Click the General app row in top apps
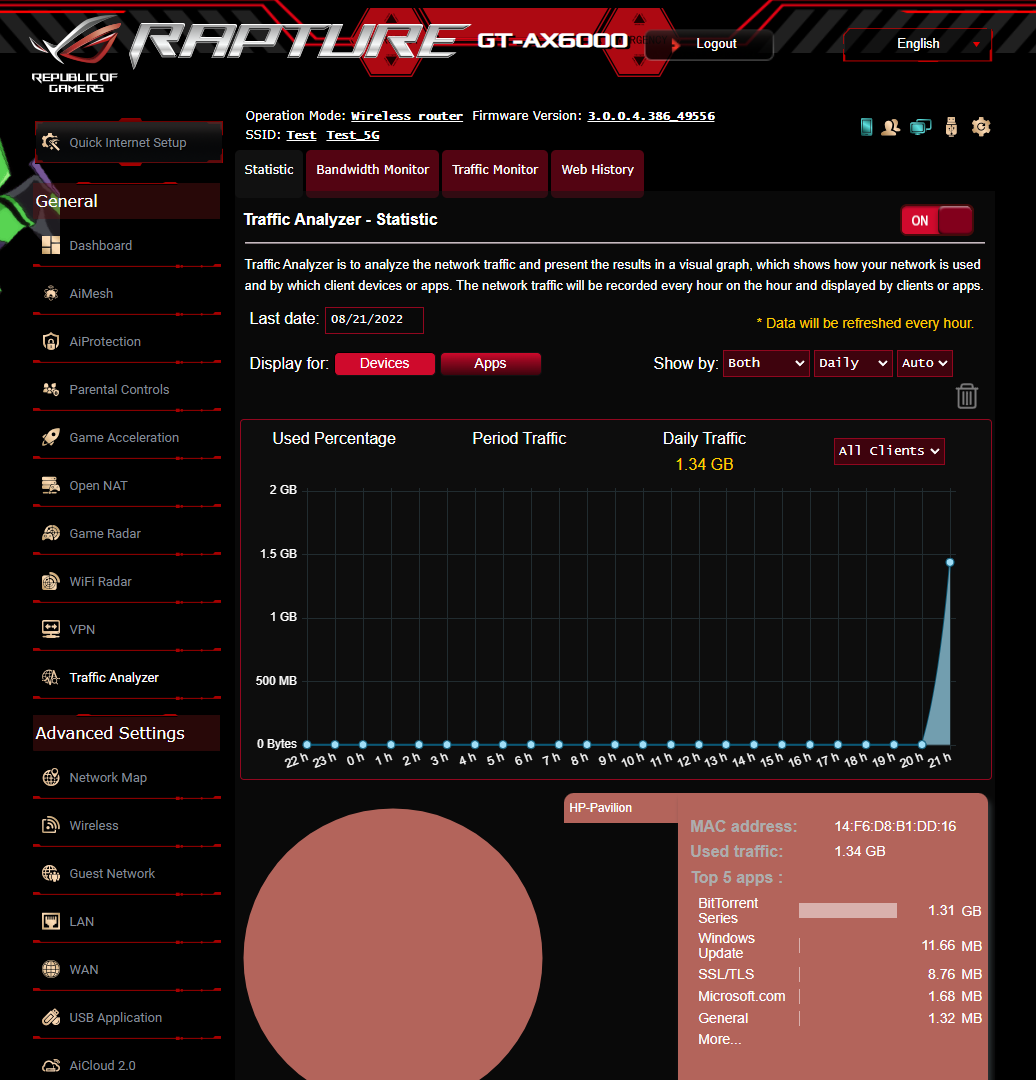1036x1080 pixels. [x=839, y=1018]
